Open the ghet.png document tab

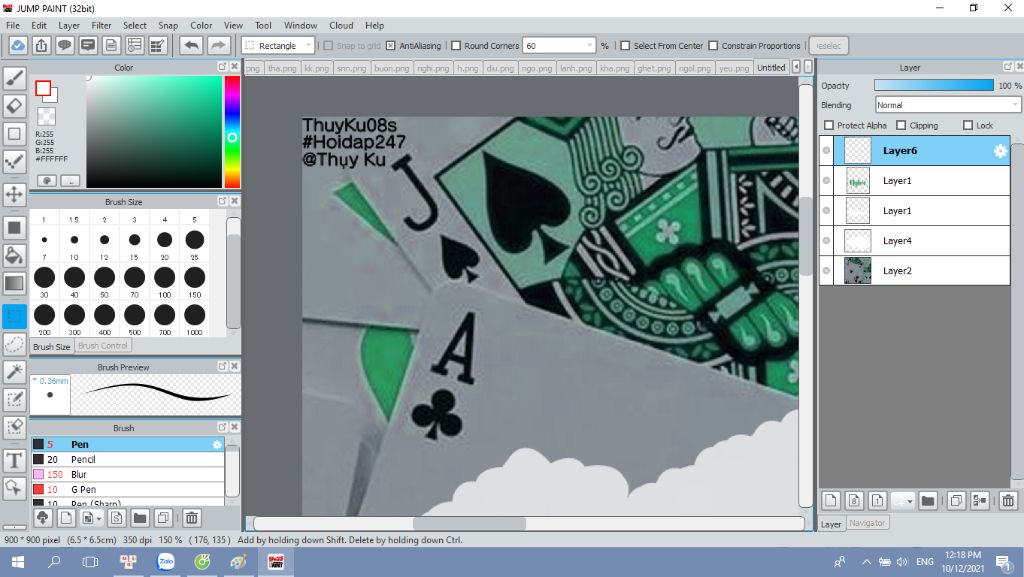pyautogui.click(x=654, y=68)
